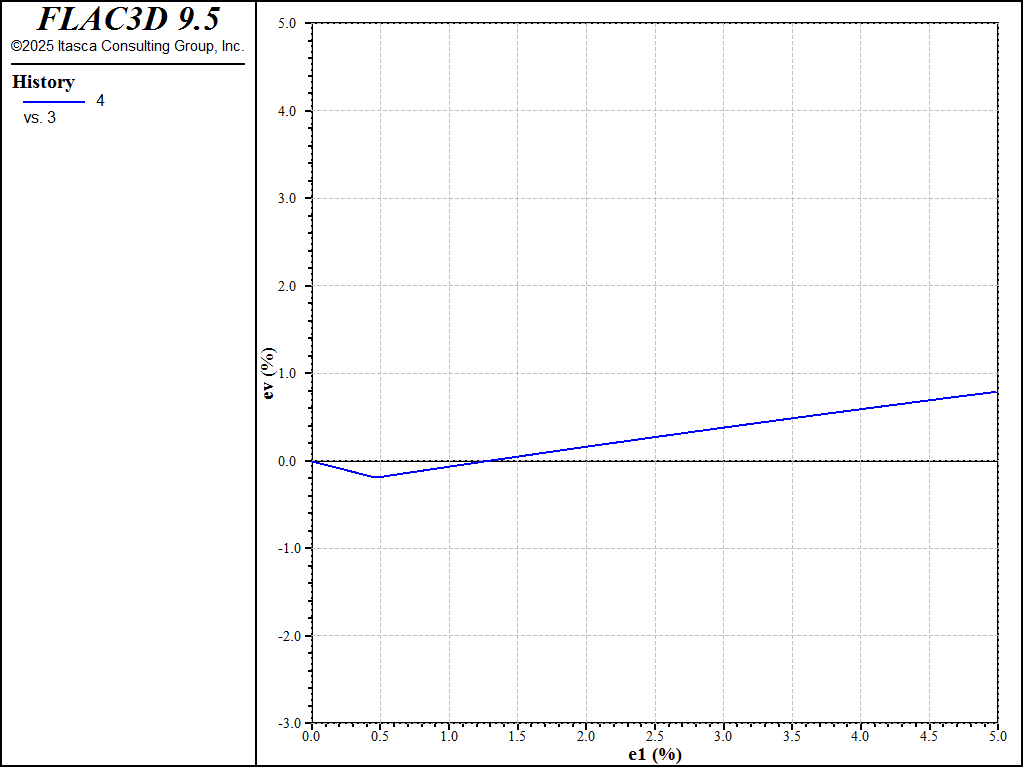Click y-axis tick label 2.0
The image size is (1024, 768).
(x=287, y=286)
